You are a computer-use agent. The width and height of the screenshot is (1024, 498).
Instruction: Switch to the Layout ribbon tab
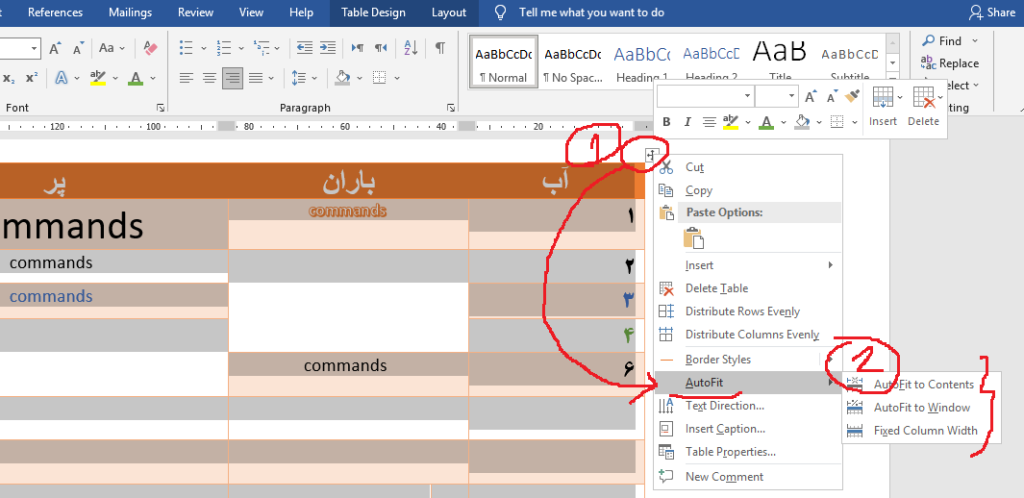tap(448, 12)
